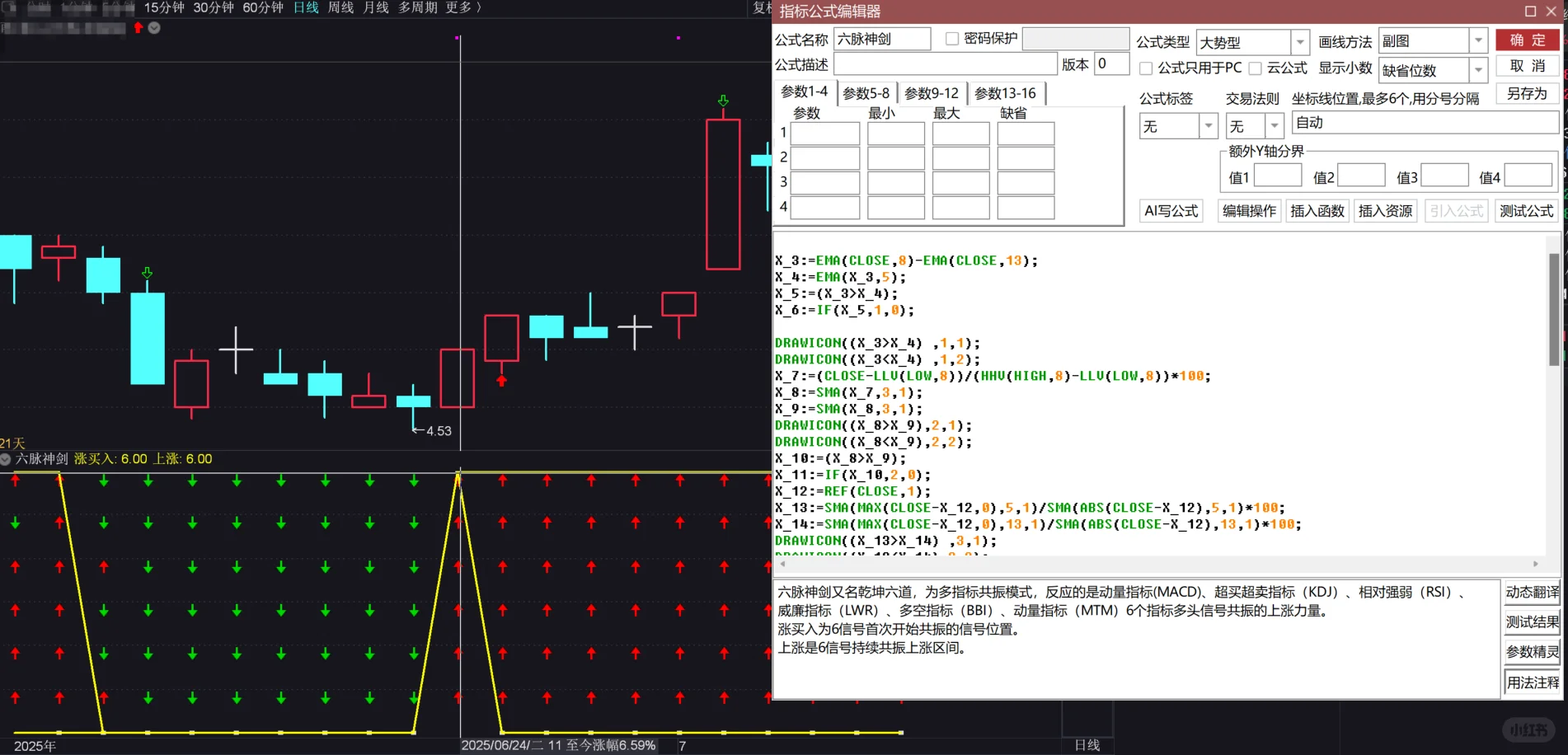Image resolution: width=1568 pixels, height=755 pixels.
Task: Click AI写公式 button
Action: pyautogui.click(x=1171, y=211)
